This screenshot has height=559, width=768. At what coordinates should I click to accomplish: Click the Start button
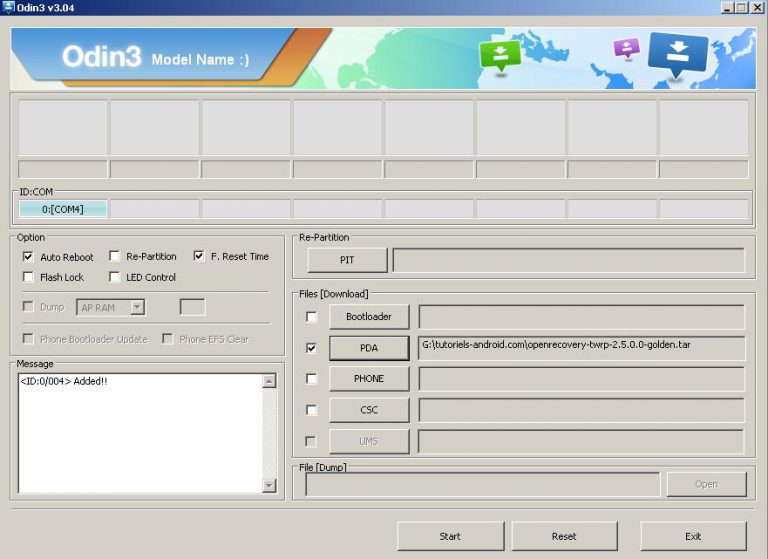click(x=450, y=536)
